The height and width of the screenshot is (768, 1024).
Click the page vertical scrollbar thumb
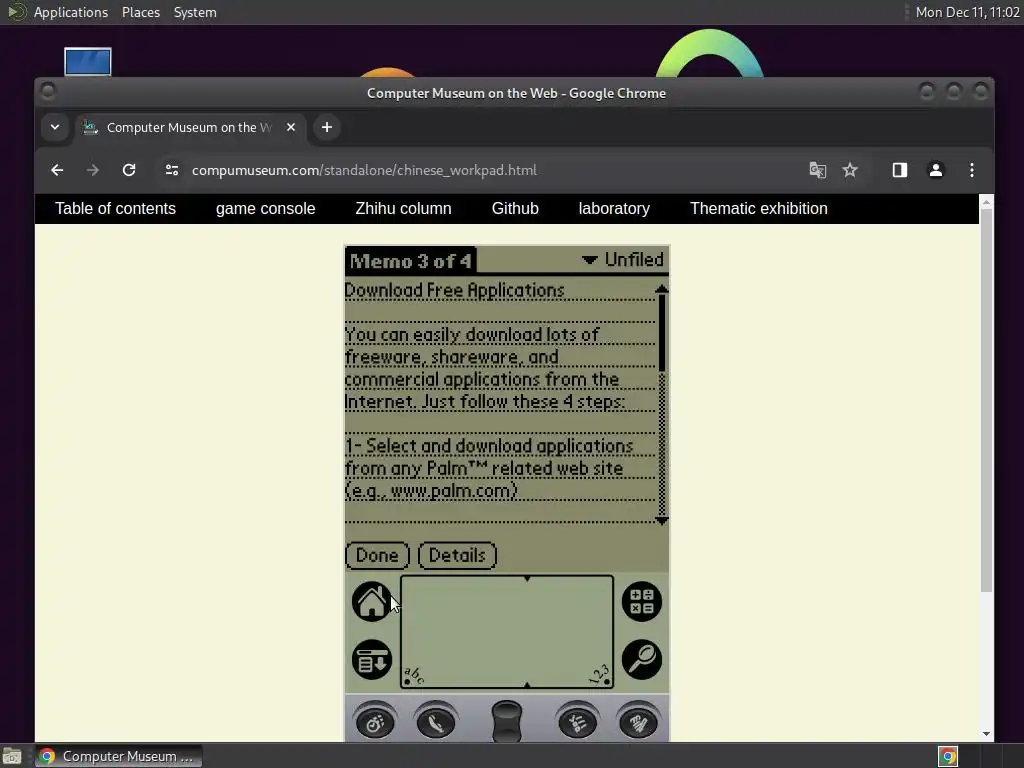(x=986, y=402)
